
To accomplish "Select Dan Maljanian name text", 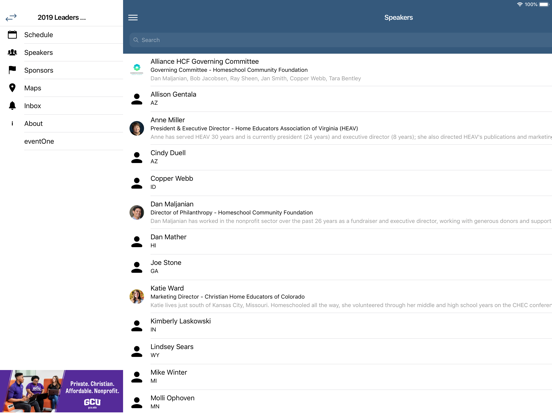I will [172, 204].
